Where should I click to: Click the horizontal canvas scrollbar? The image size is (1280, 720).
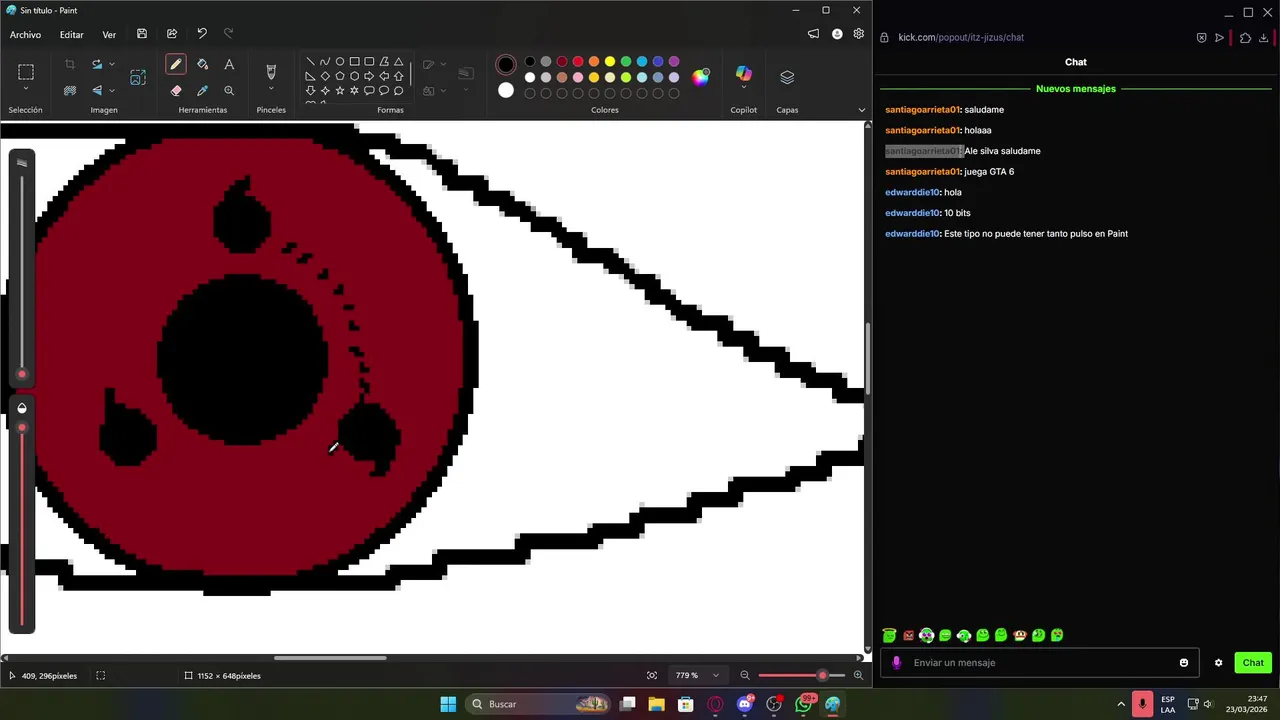(330, 658)
